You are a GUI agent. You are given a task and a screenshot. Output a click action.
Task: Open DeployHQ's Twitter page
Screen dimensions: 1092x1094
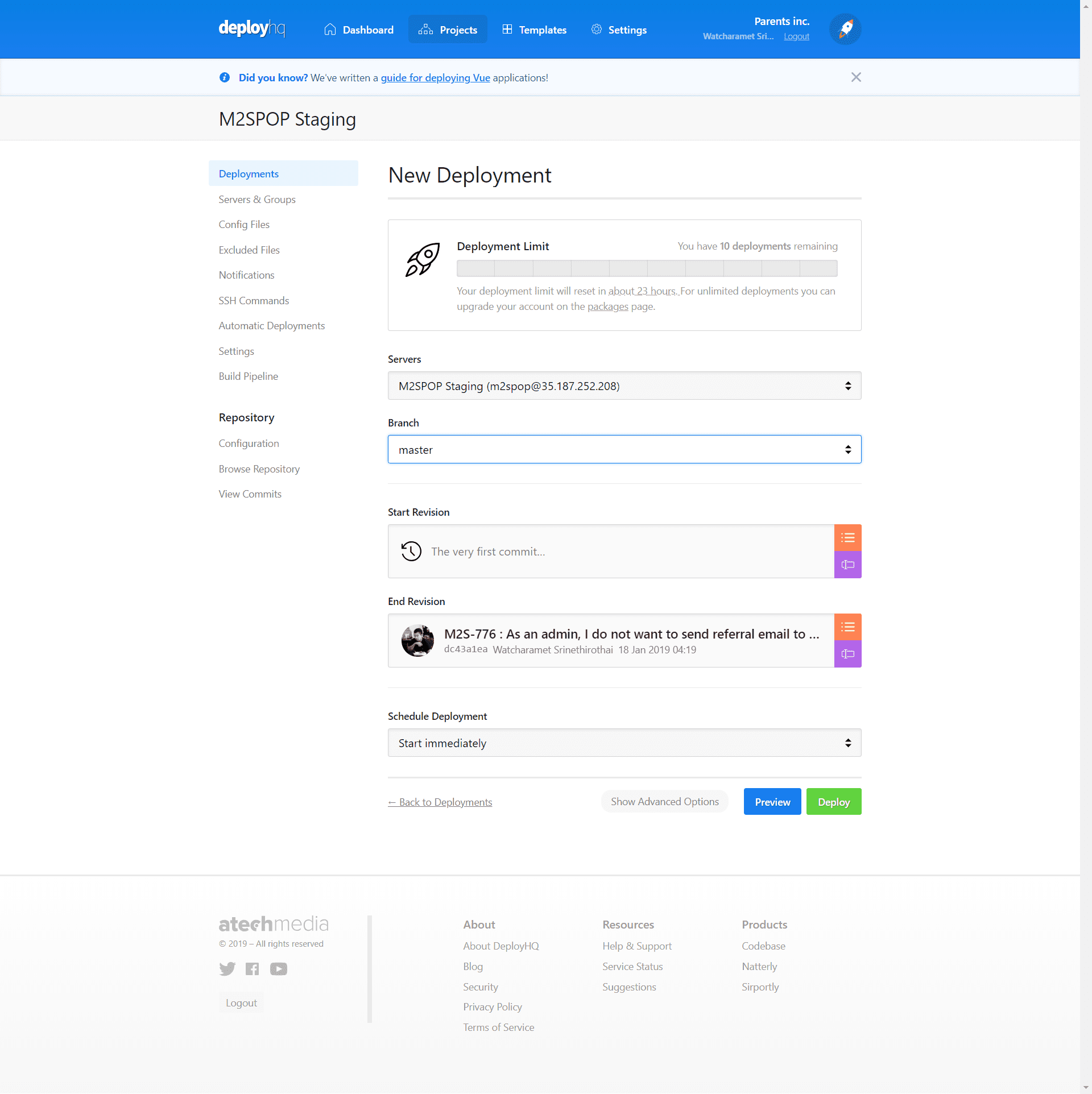(x=227, y=969)
